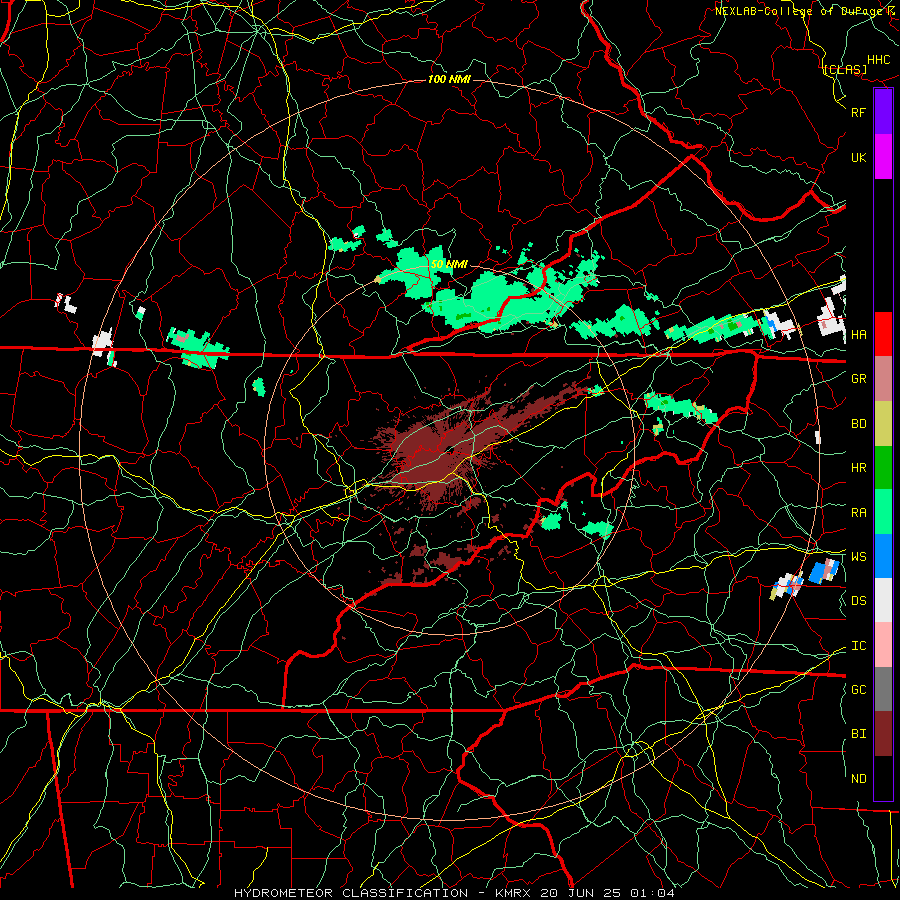Viewport: 900px width, 900px height.
Task: Pick the olive-yellow BD legend swatch
Action: point(883,424)
